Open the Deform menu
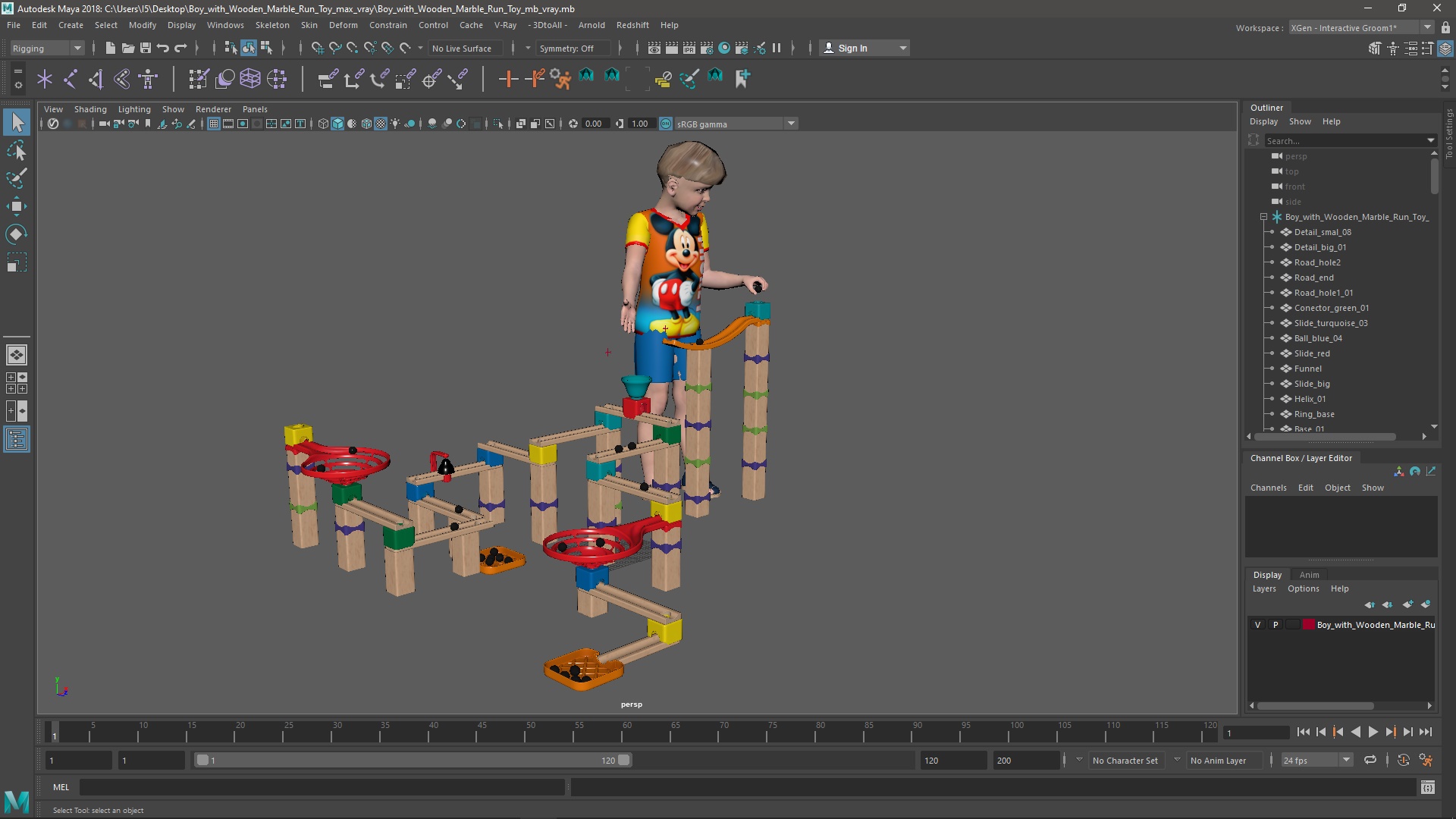 pos(343,25)
